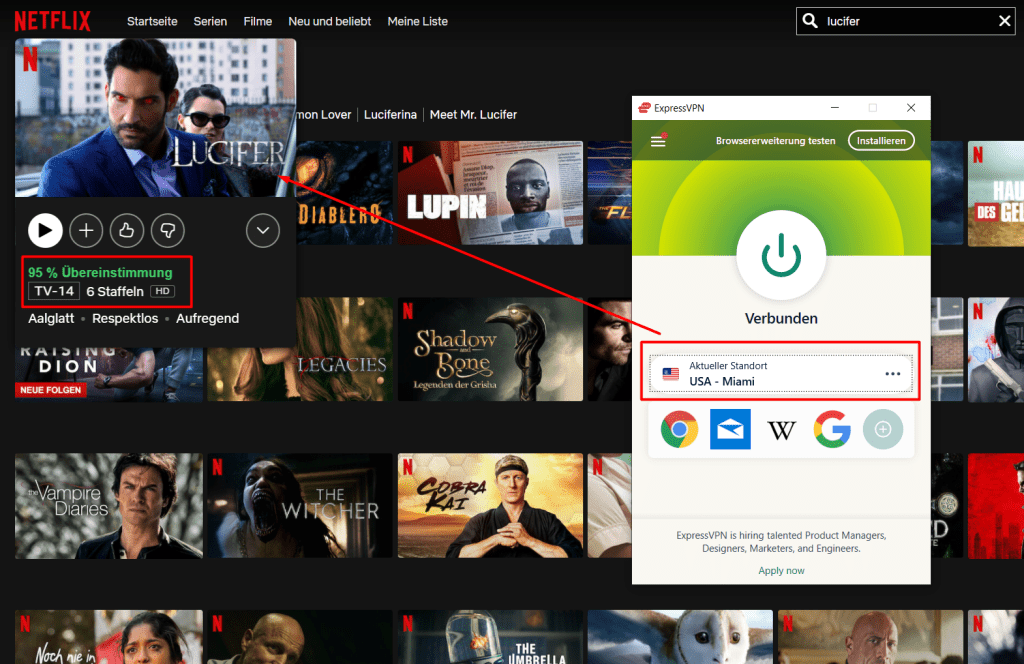Image resolution: width=1024 pixels, height=664 pixels.
Task: Launch Mail shortcut in ExpressVPN
Action: [730, 429]
